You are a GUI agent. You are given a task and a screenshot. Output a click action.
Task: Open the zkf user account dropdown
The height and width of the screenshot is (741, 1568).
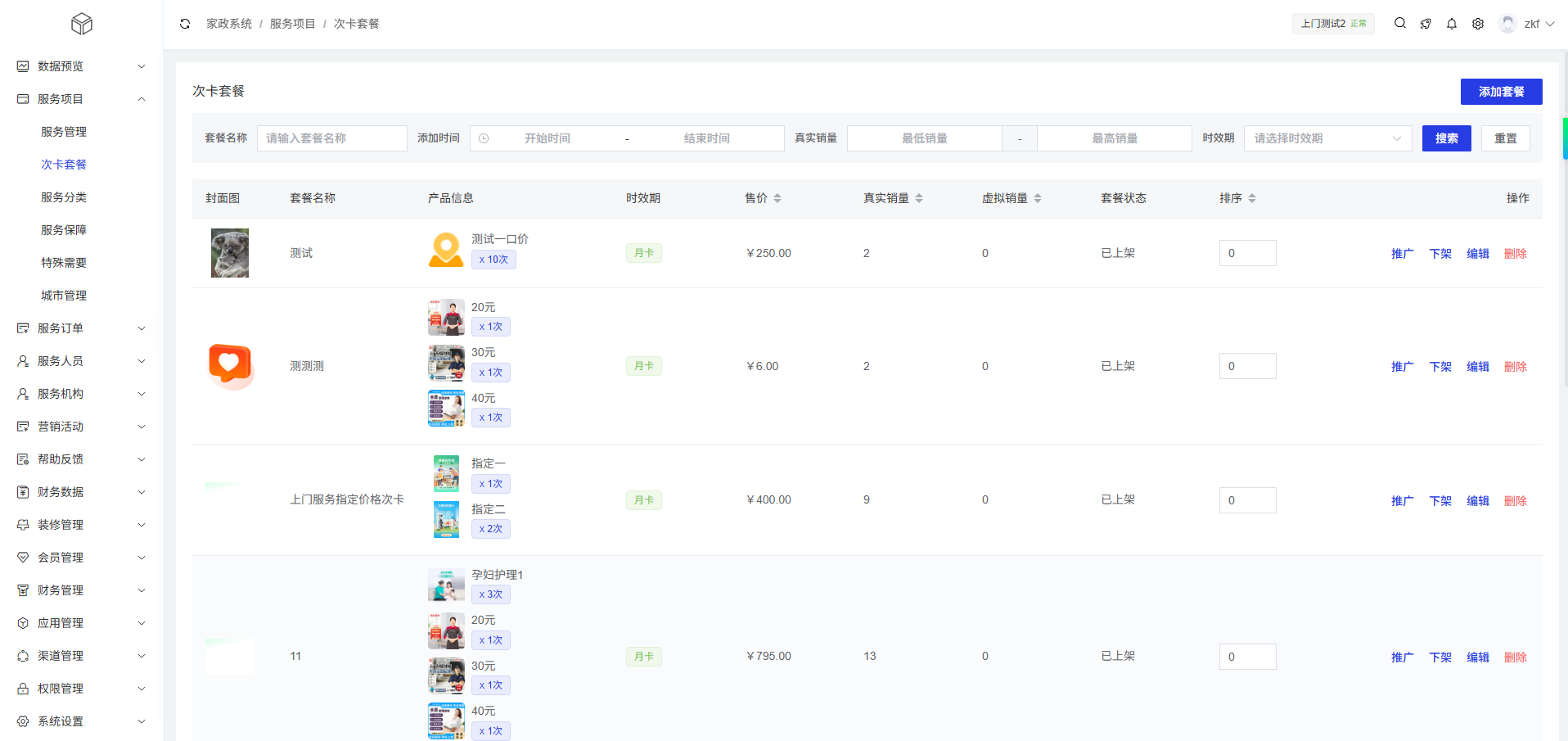[1527, 24]
